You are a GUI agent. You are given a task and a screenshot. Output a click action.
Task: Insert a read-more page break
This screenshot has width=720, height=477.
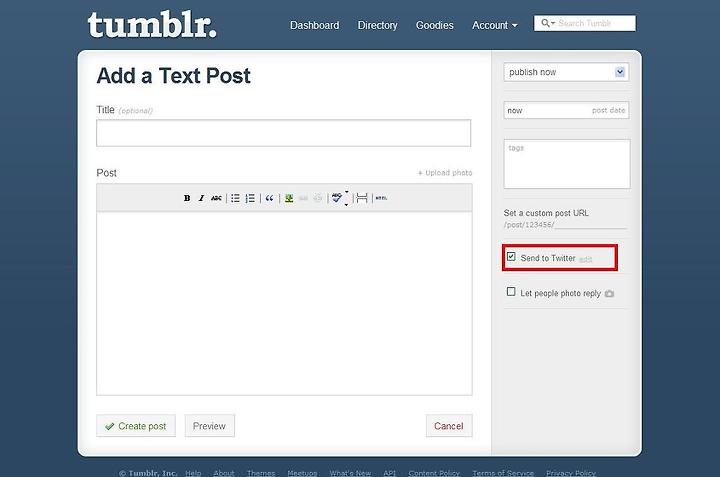[362, 198]
